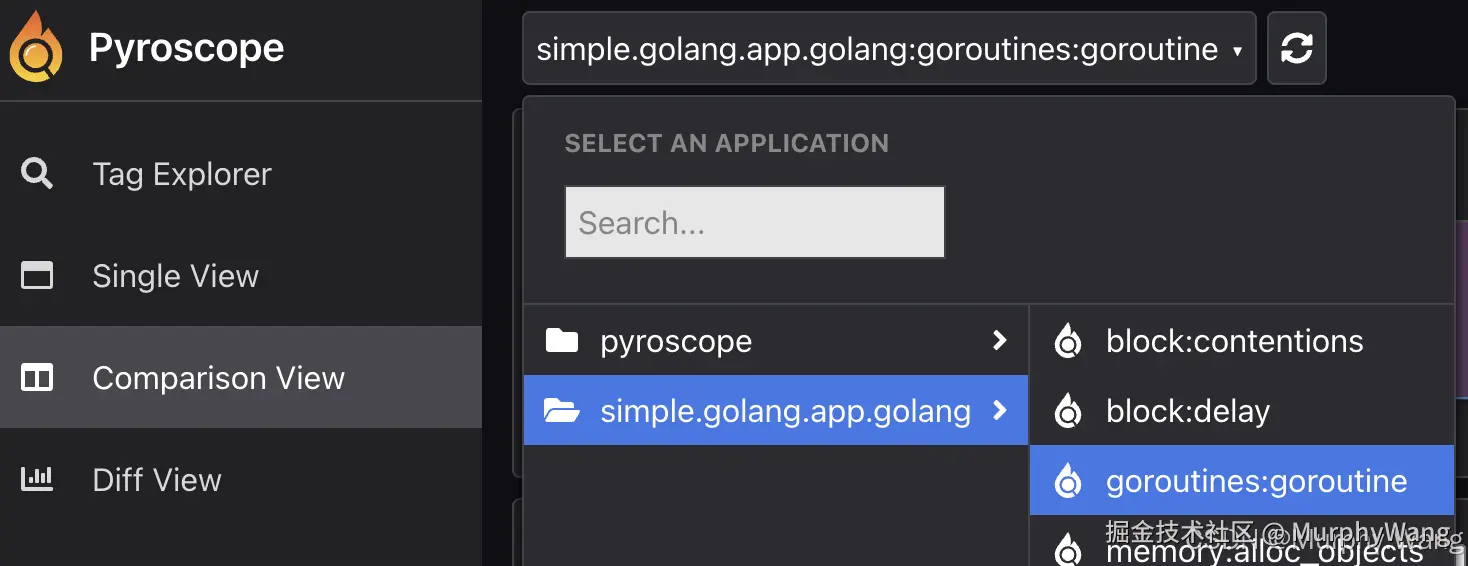
Task: Click the Tag Explorer magnifier icon
Action: [x=37, y=174]
